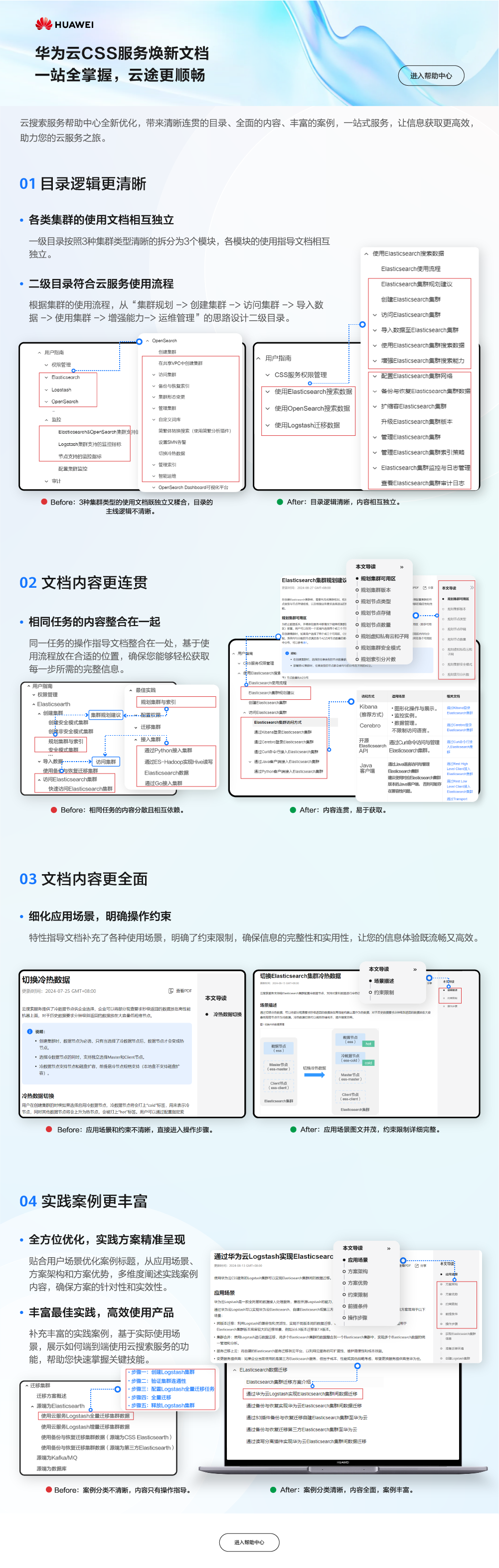Open 进入帮助中心 button in the header banner
Screen dimensions: 499x1568
click(431, 76)
